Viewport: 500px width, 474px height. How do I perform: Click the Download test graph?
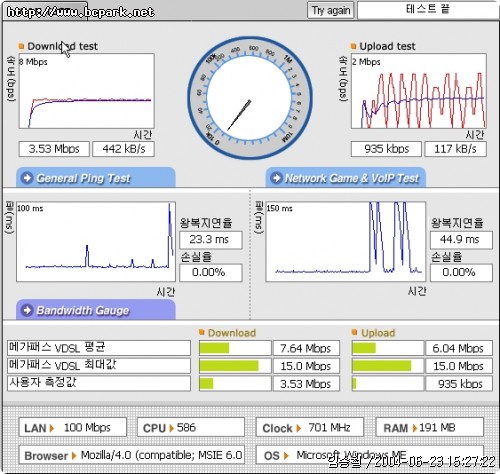87,91
